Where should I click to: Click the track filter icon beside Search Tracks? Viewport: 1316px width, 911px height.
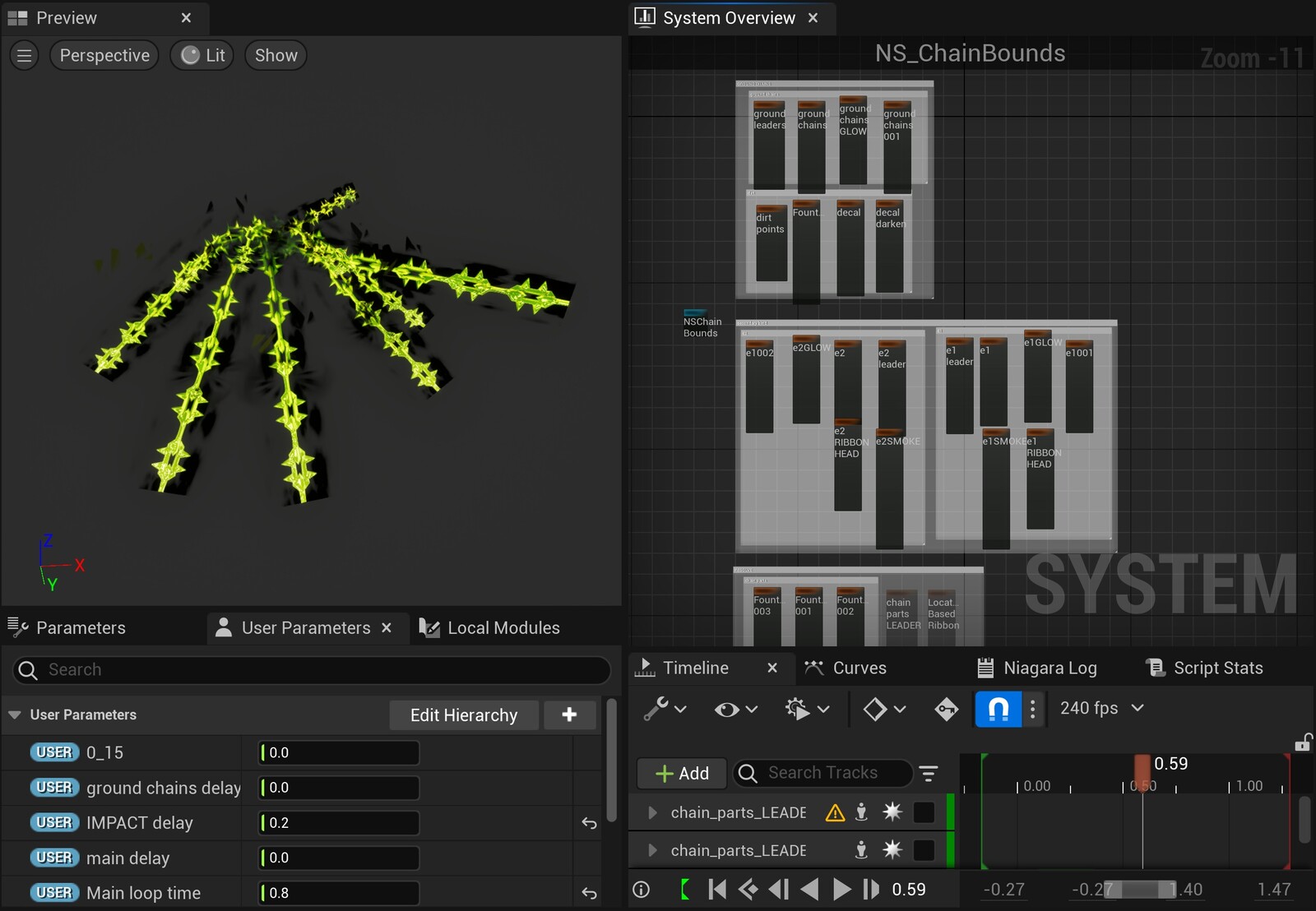tap(929, 774)
